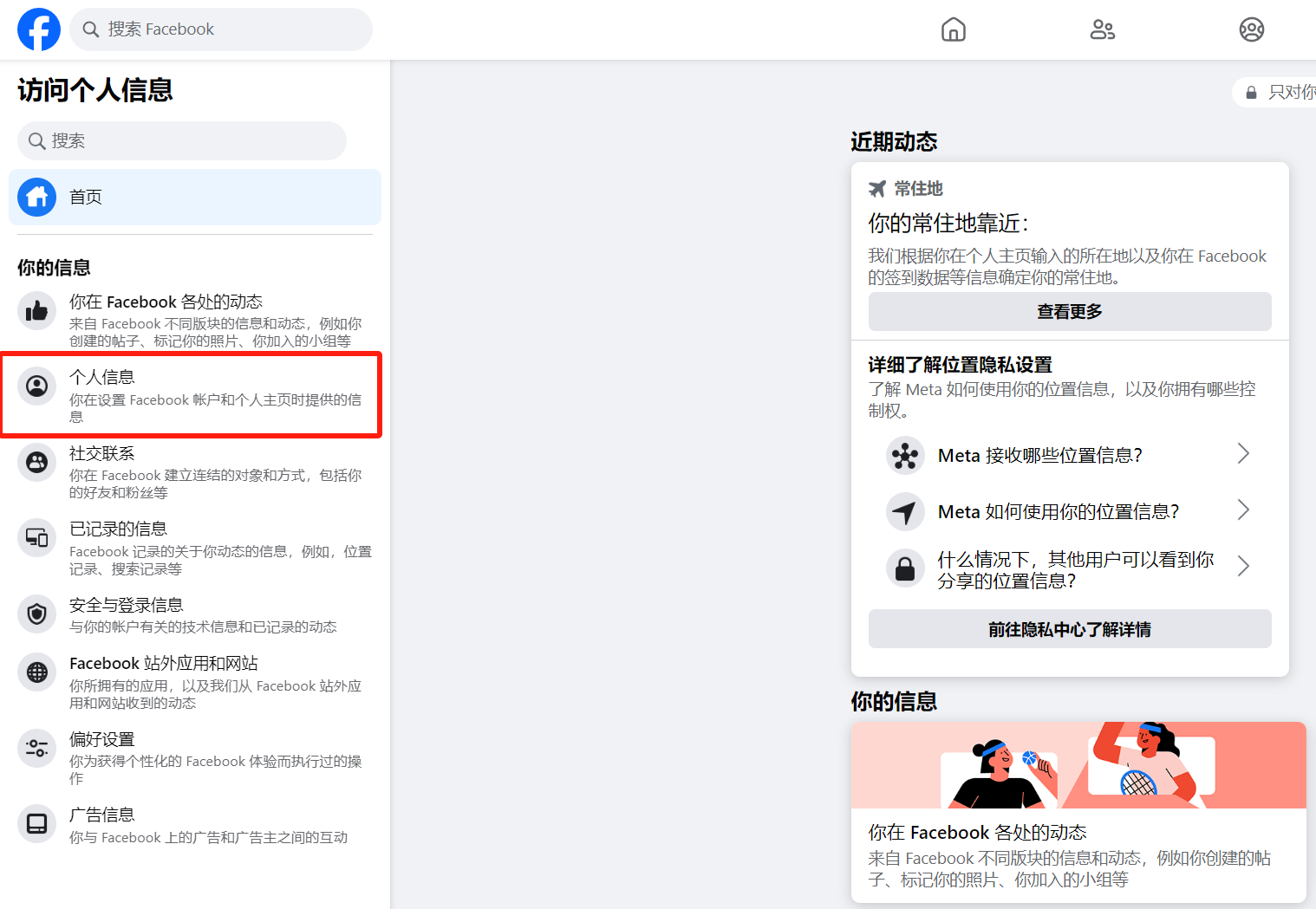Click the padlock icon for 其他用户可以看到
The height and width of the screenshot is (909, 1316).
click(x=905, y=568)
